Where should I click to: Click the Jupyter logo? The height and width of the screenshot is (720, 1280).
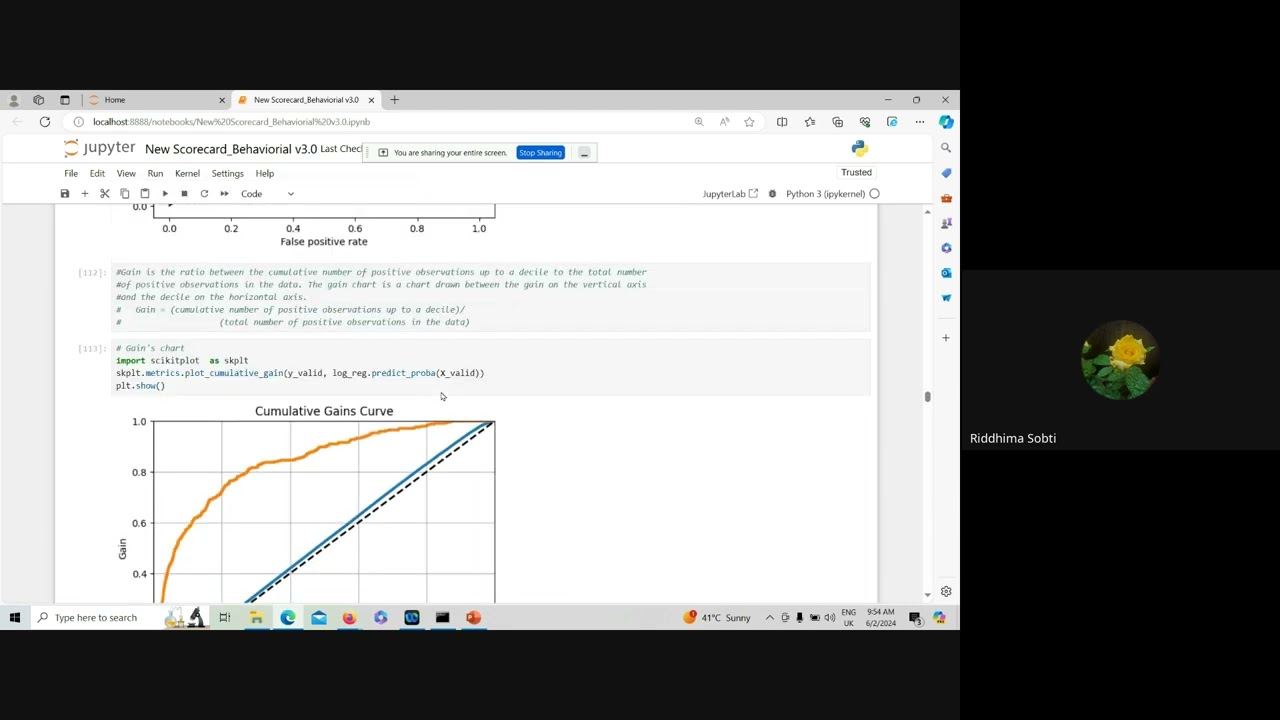point(99,148)
